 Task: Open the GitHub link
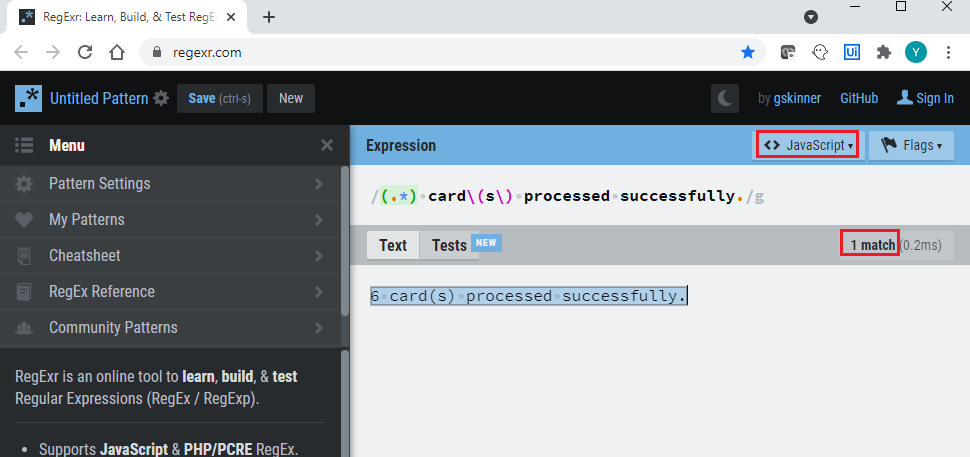pos(859,98)
